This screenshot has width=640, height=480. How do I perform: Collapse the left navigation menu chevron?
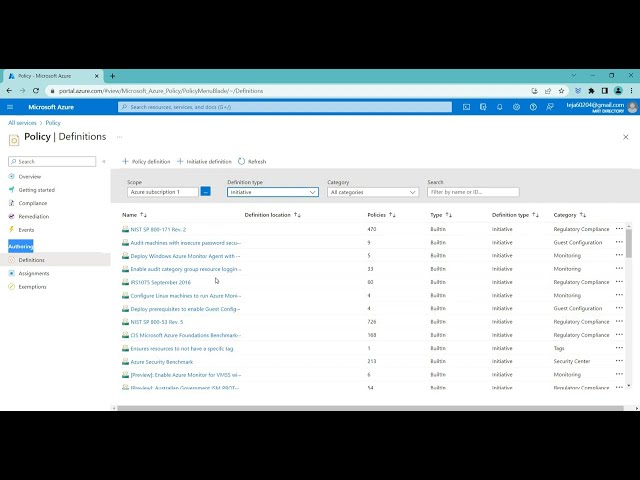(x=104, y=162)
